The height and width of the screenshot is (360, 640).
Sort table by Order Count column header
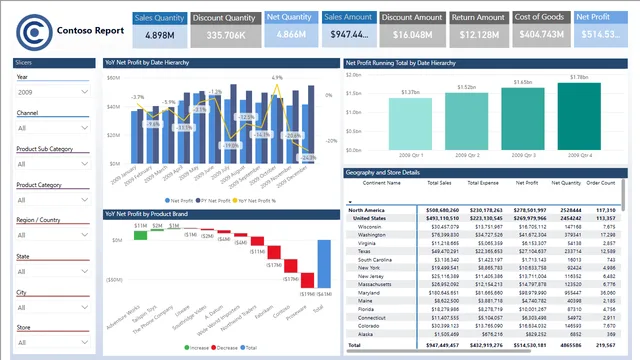(x=601, y=183)
